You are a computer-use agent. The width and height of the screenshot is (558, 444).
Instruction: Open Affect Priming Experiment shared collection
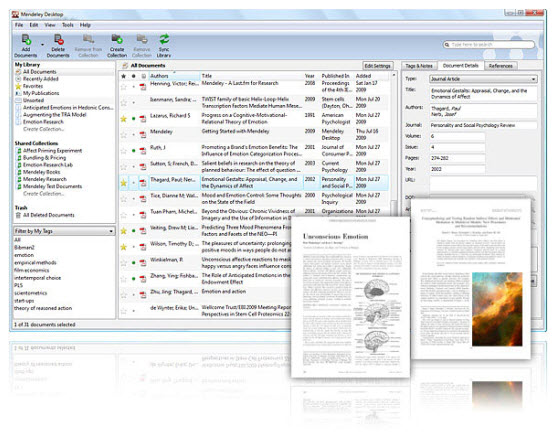point(52,150)
